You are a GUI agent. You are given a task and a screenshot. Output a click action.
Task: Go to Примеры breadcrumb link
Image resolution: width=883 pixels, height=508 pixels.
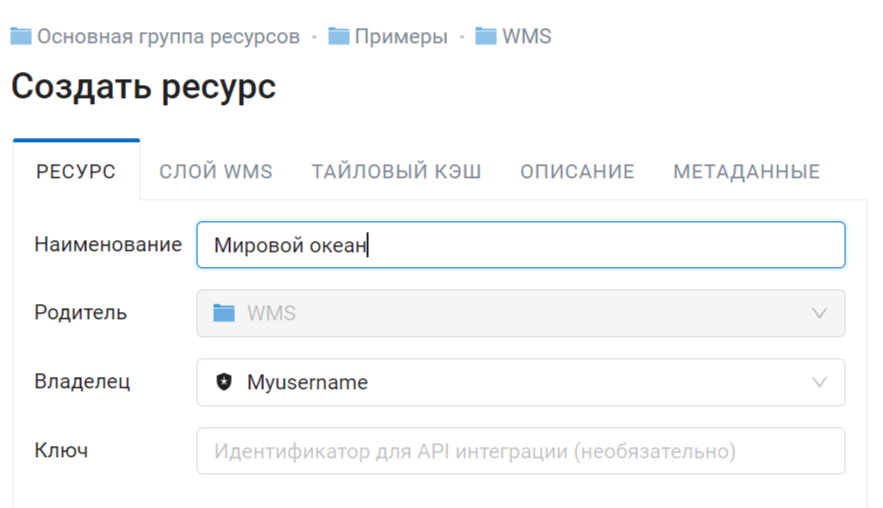pyautogui.click(x=401, y=37)
